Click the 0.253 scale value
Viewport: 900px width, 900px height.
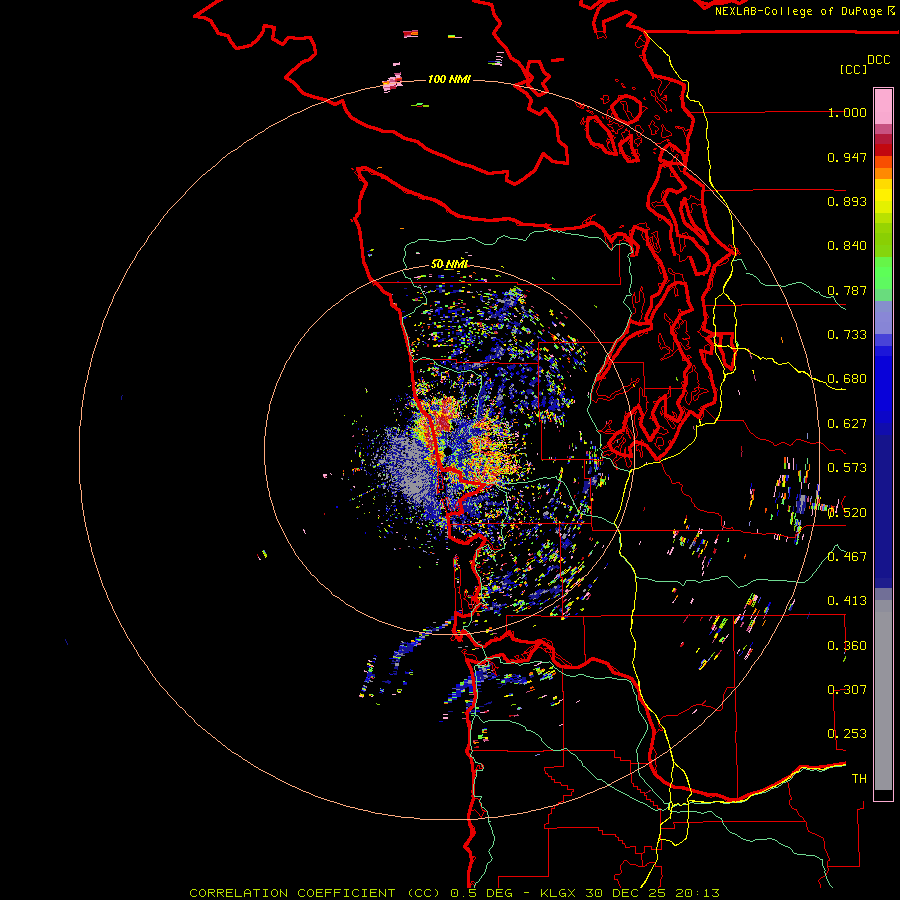[x=847, y=734]
